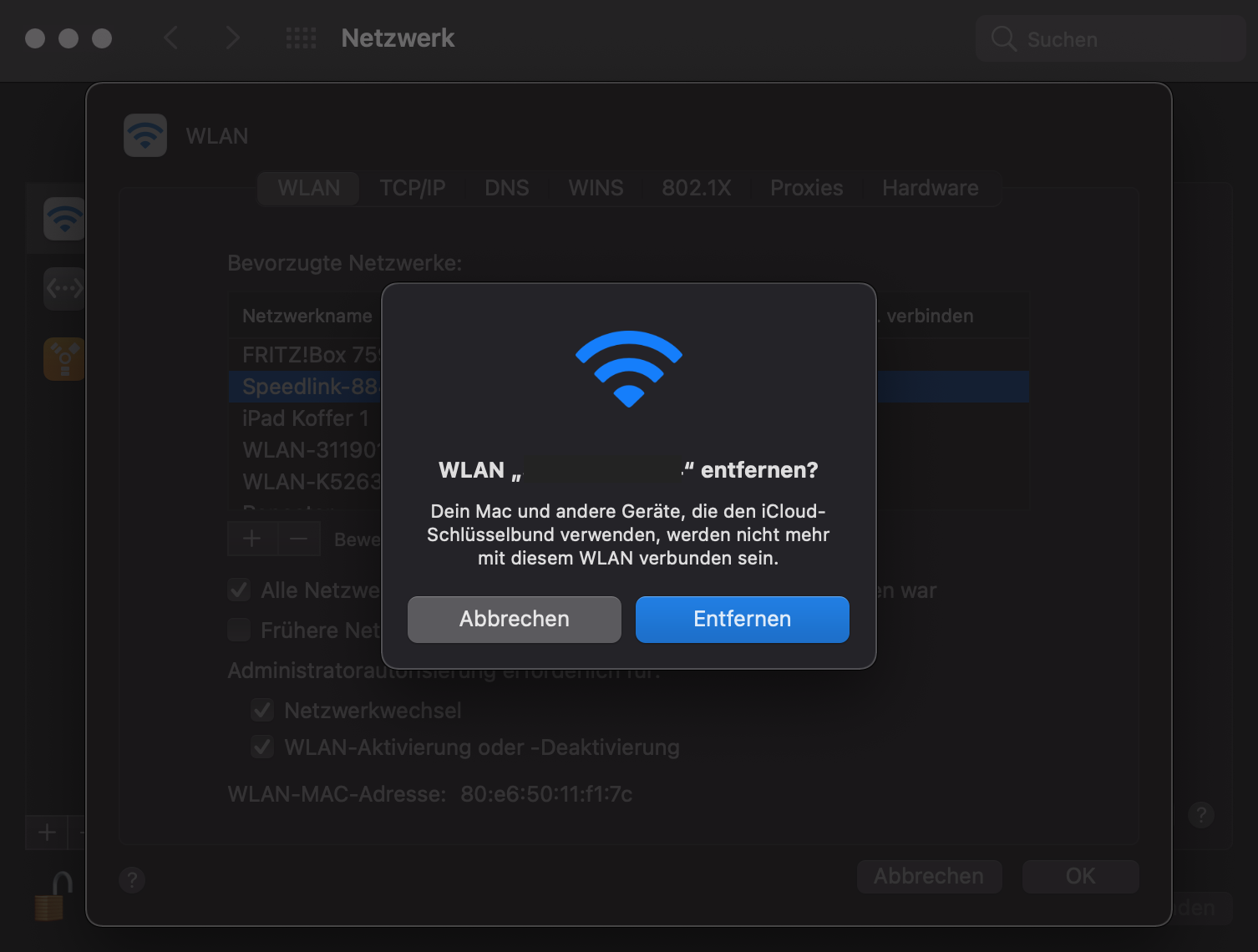Select the orange FireWire sidebar icon

click(x=63, y=359)
